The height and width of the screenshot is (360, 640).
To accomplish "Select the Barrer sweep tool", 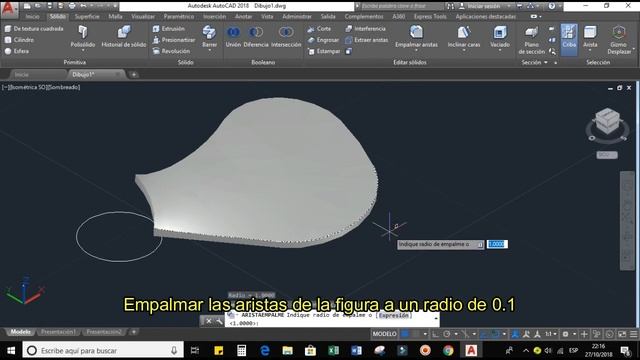I will [209, 36].
